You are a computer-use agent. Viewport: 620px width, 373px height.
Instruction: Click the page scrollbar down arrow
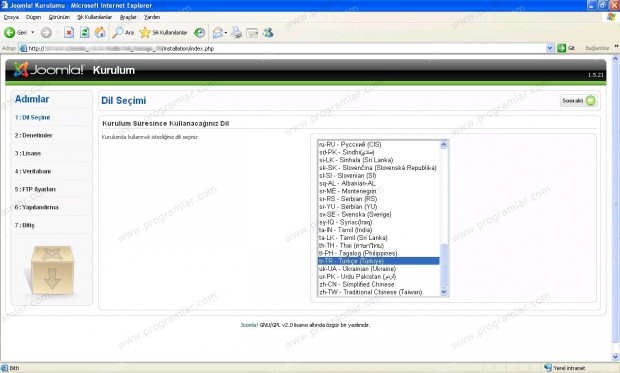(615, 357)
